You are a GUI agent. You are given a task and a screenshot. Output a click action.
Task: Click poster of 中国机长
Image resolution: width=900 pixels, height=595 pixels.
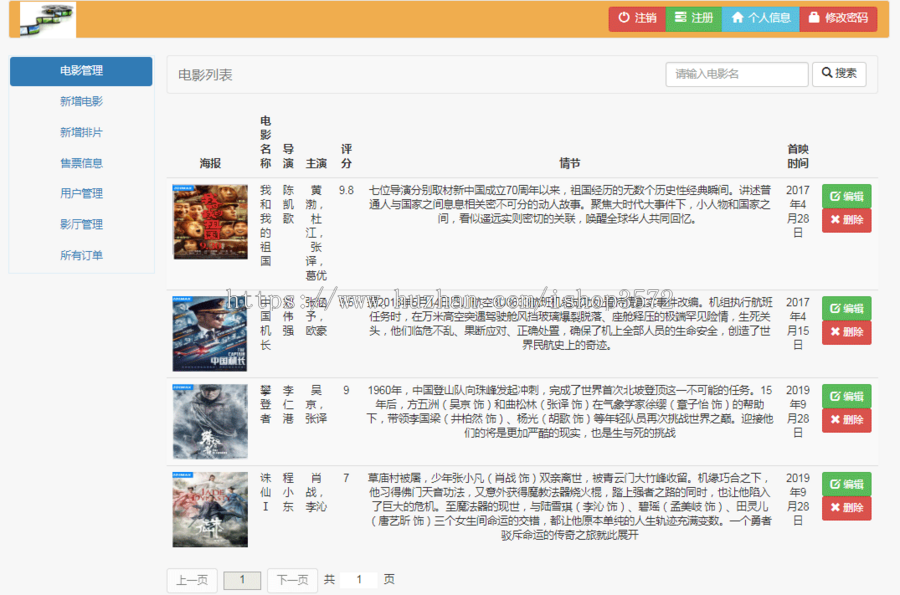pyautogui.click(x=210, y=334)
